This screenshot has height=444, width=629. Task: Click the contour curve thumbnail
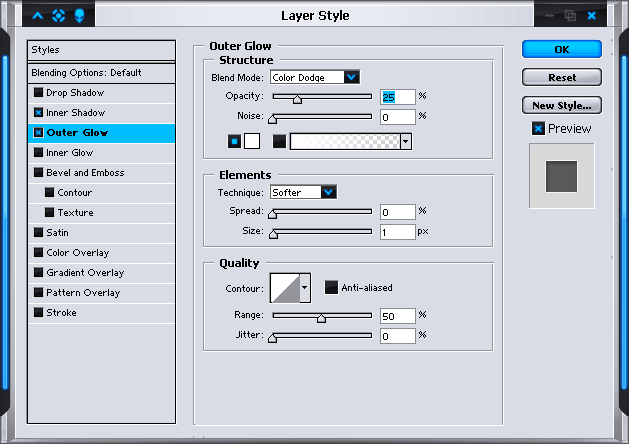point(285,288)
